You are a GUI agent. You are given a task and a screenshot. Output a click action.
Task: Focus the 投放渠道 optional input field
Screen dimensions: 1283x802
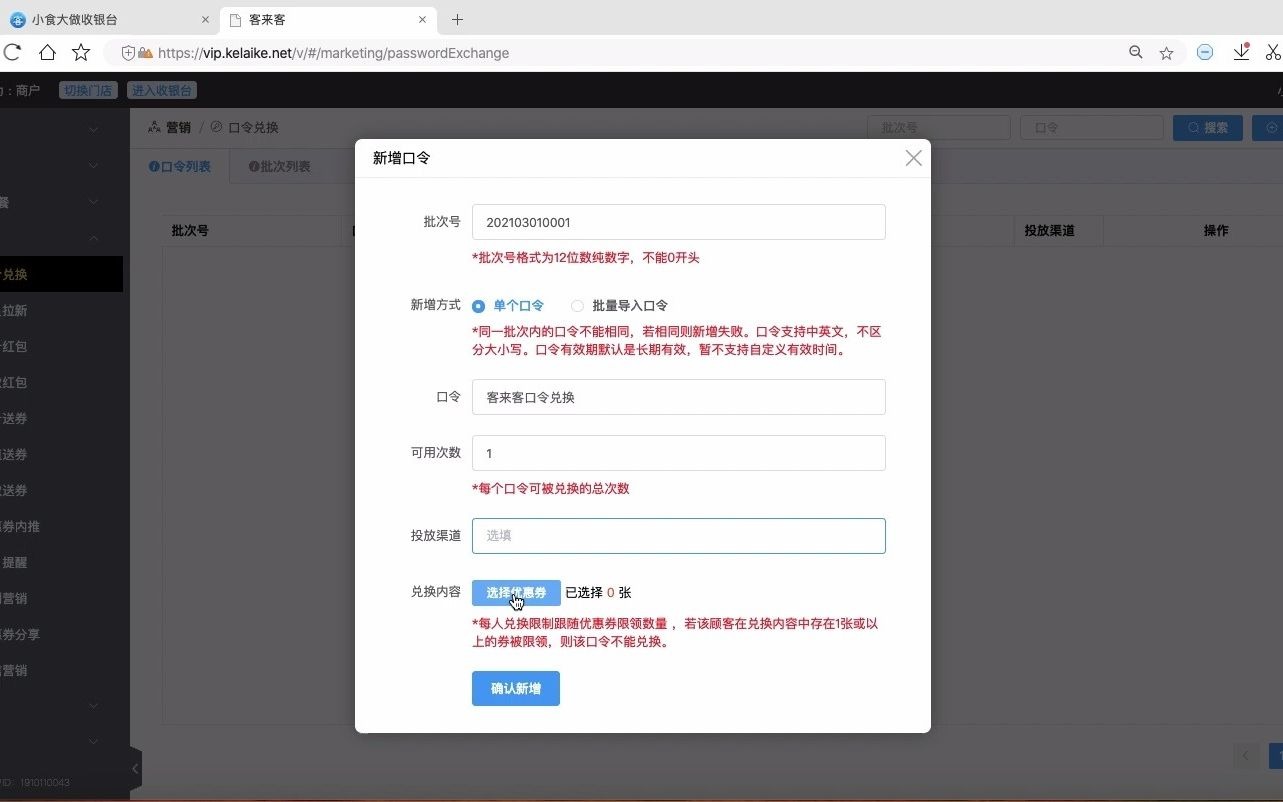coord(679,536)
